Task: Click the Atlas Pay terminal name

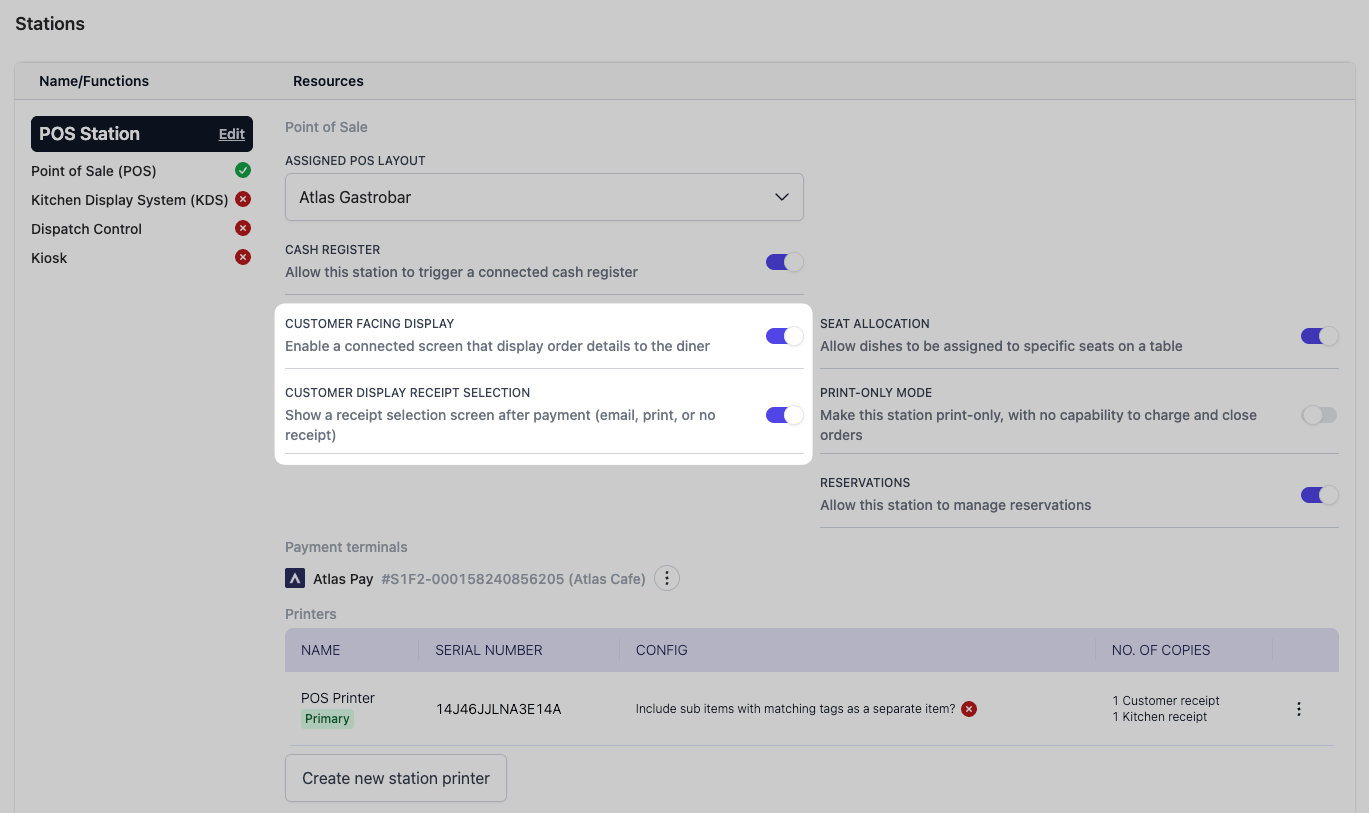Action: 343,579
